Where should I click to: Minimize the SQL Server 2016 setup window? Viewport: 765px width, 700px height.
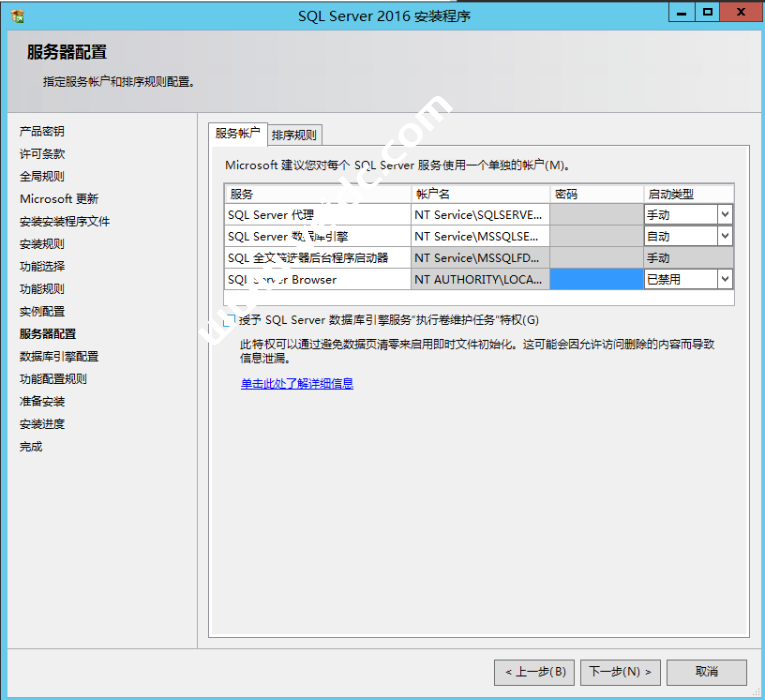(682, 13)
